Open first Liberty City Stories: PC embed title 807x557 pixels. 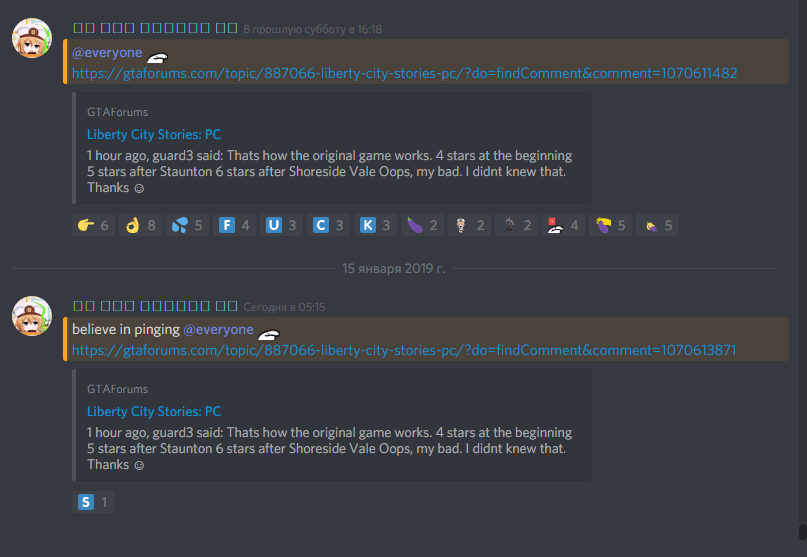click(x=154, y=134)
